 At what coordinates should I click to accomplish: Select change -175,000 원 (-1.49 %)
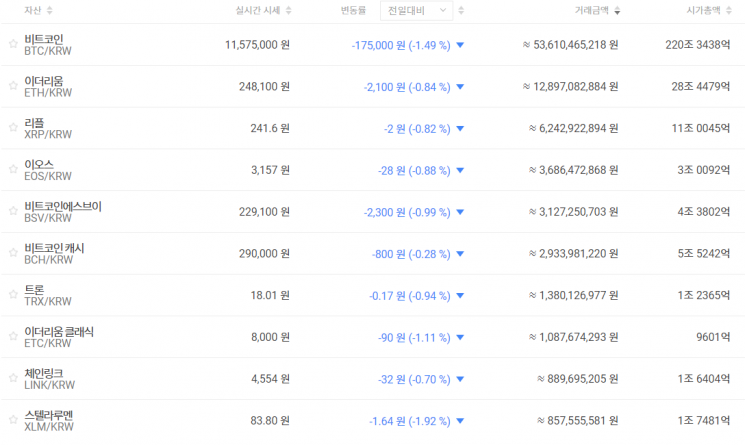click(401, 46)
